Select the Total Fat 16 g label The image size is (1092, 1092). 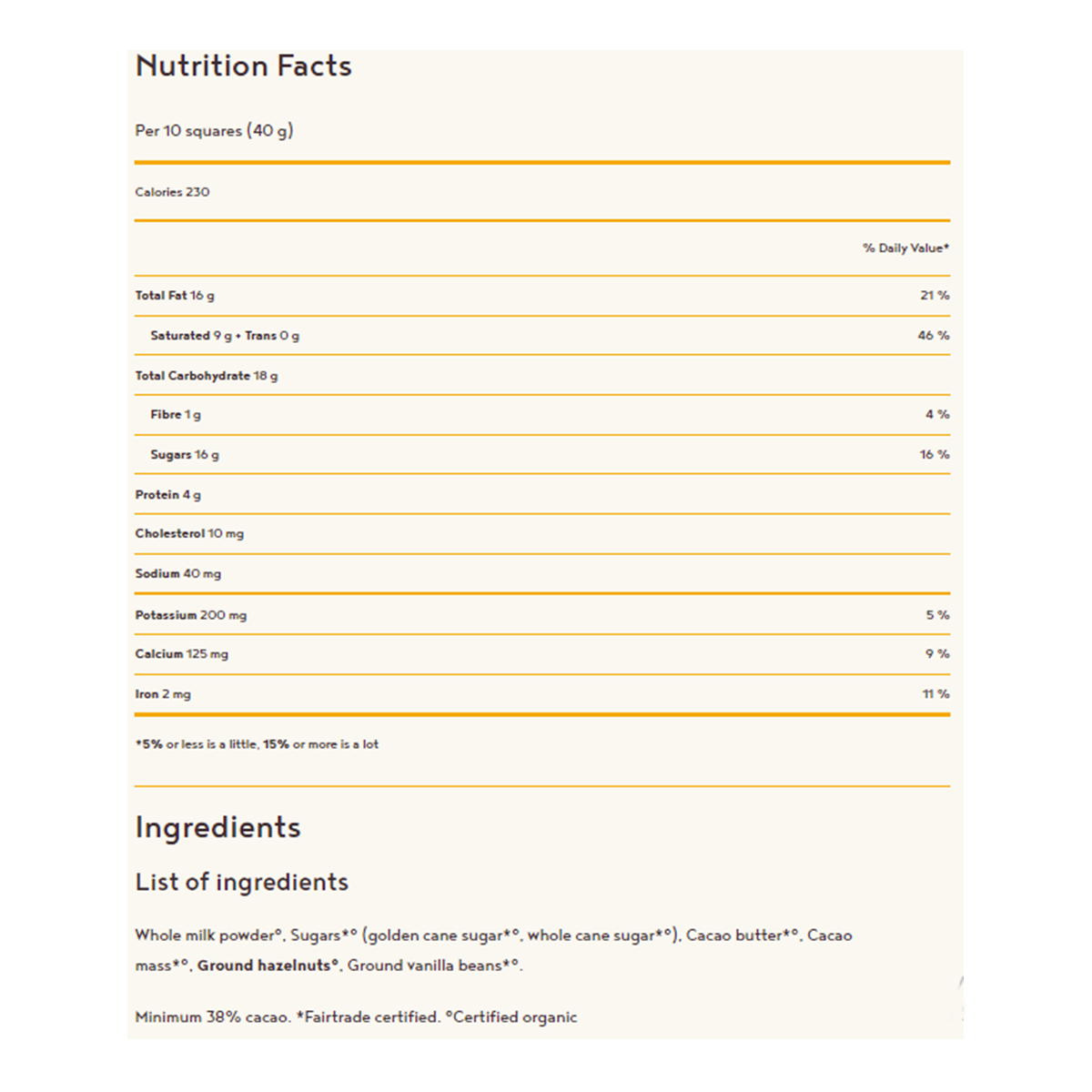(175, 296)
